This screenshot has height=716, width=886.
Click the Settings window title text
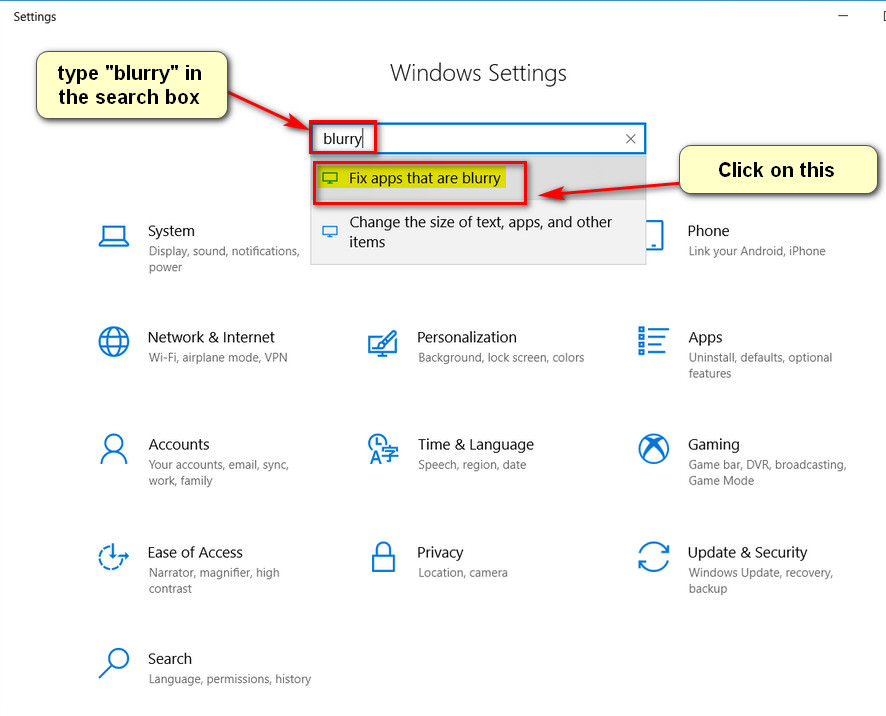point(34,16)
